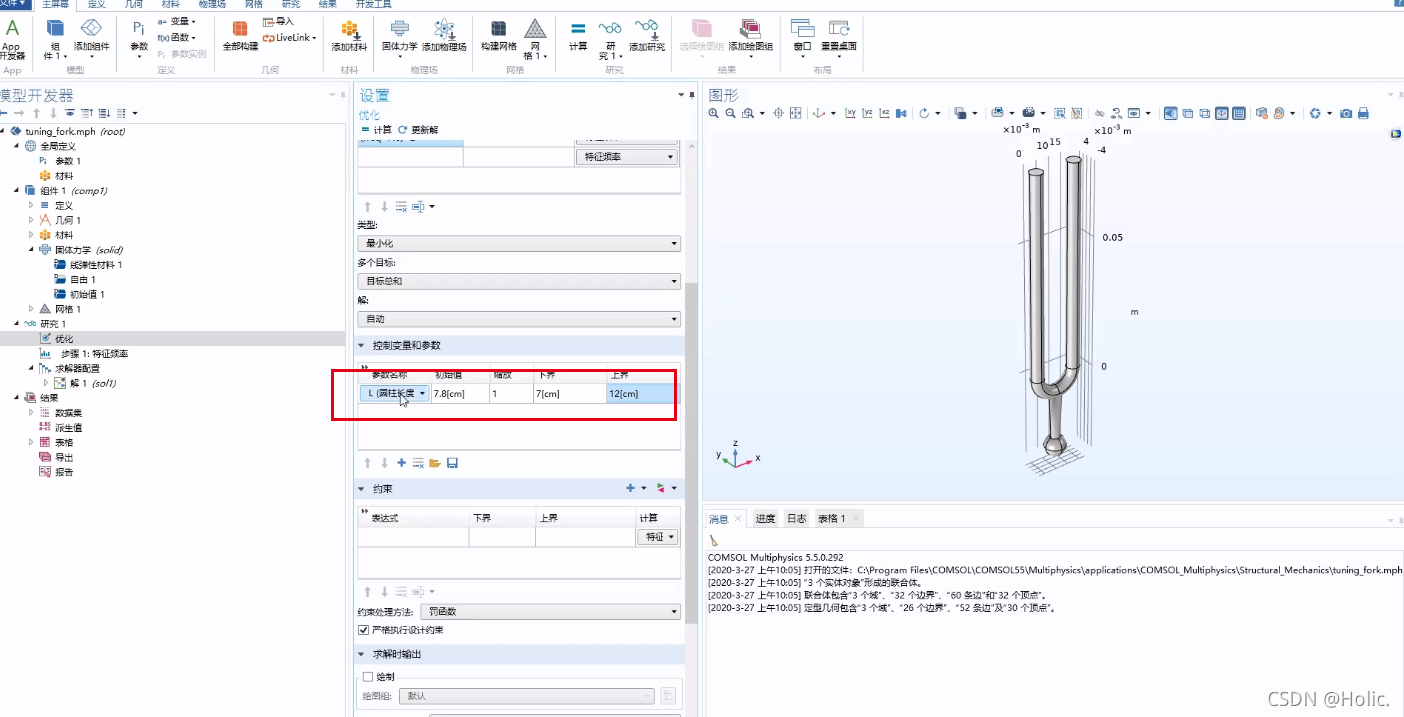Image resolution: width=1404 pixels, height=717 pixels.
Task: Expand the 网格 1 tree node
Action: 31,310
